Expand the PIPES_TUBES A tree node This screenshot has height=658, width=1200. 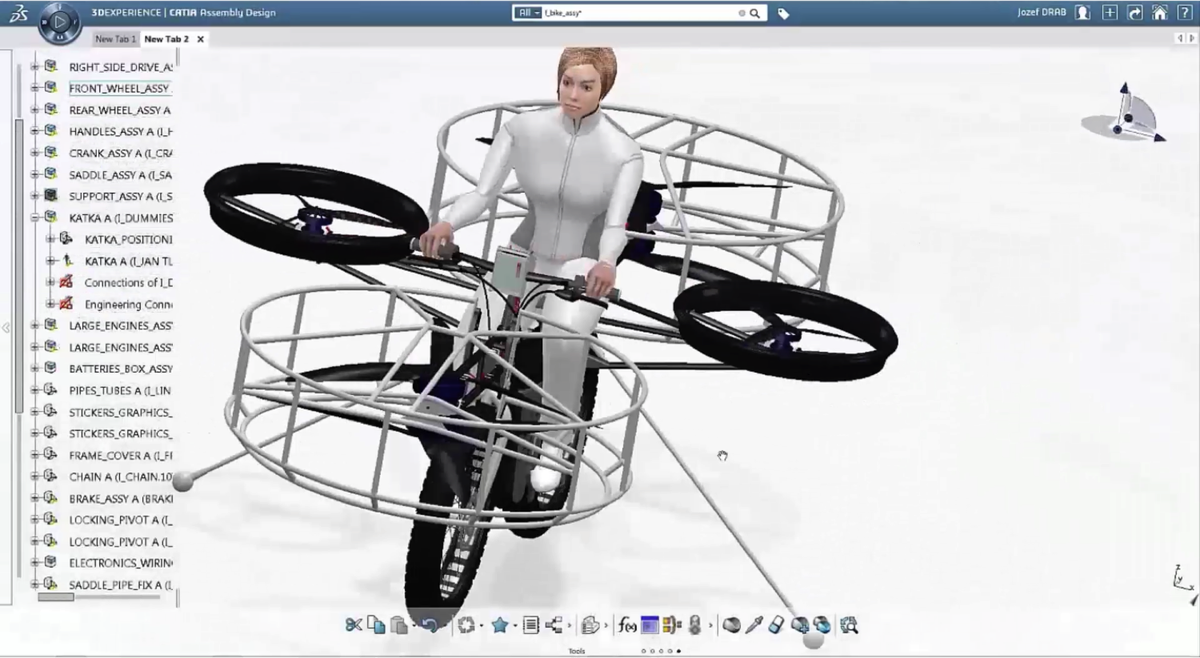(x=34, y=390)
